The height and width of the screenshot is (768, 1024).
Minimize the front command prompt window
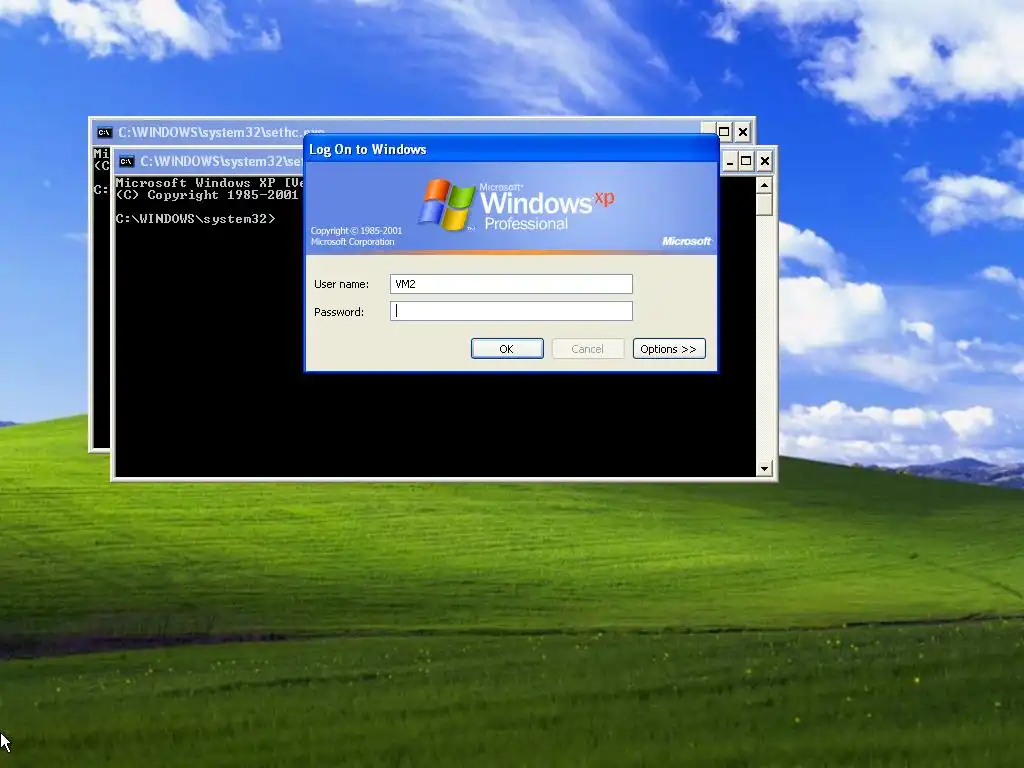coord(729,161)
